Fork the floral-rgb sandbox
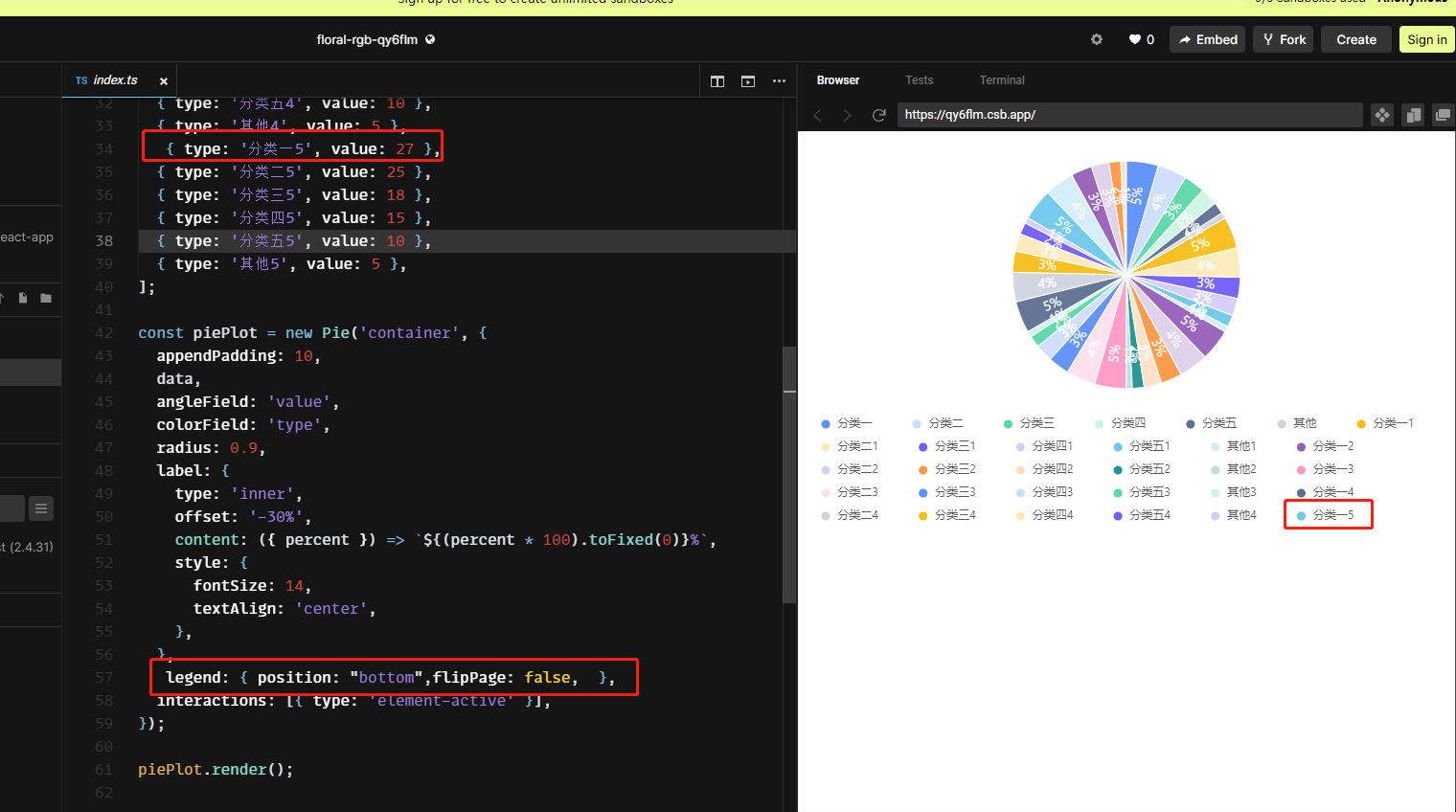 pos(1283,39)
